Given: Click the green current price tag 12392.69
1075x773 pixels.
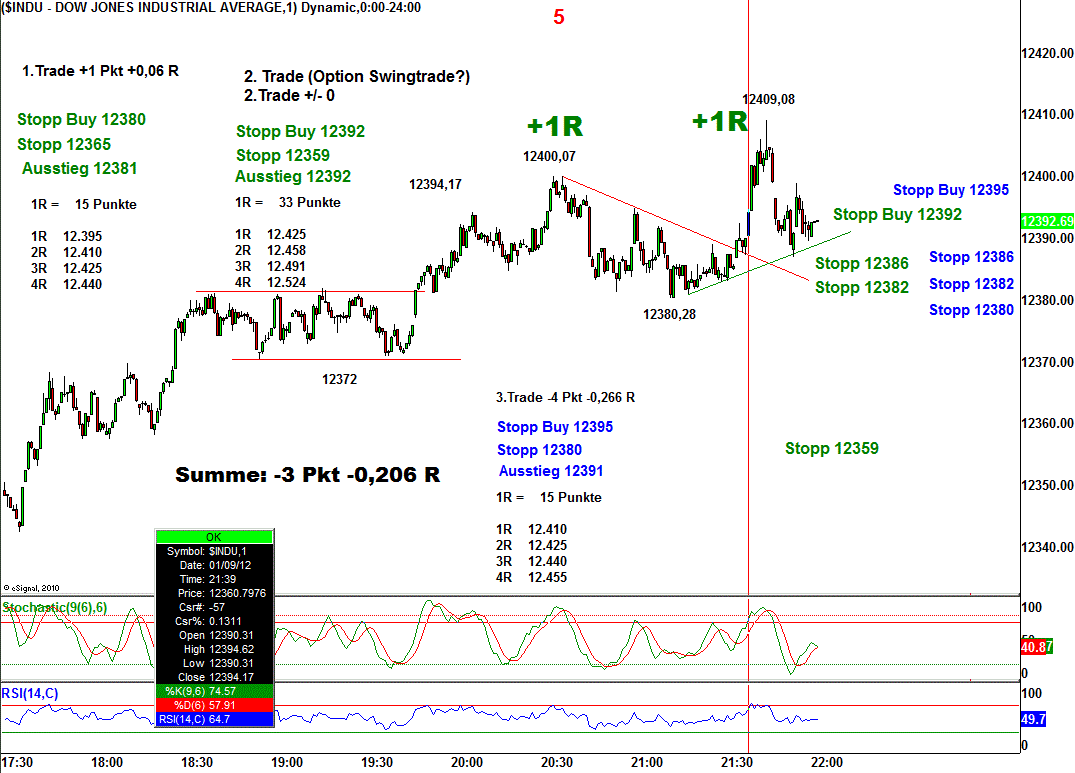Looking at the screenshot, I should click(x=1047, y=221).
